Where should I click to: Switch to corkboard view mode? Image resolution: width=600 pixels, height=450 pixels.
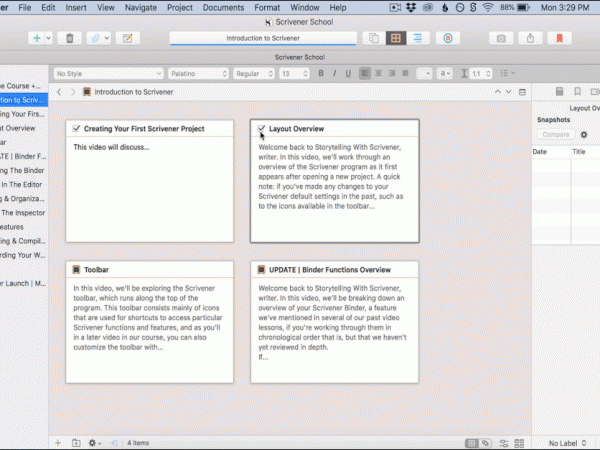pos(396,39)
